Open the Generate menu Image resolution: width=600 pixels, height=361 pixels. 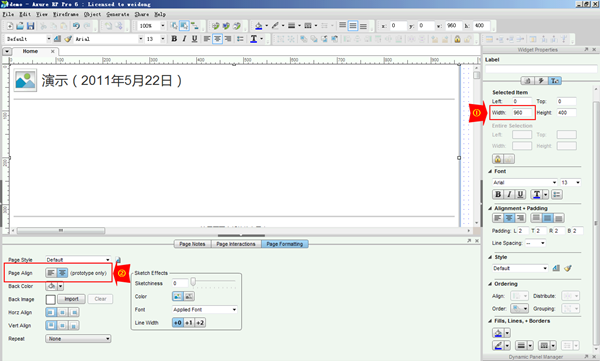tap(118, 14)
